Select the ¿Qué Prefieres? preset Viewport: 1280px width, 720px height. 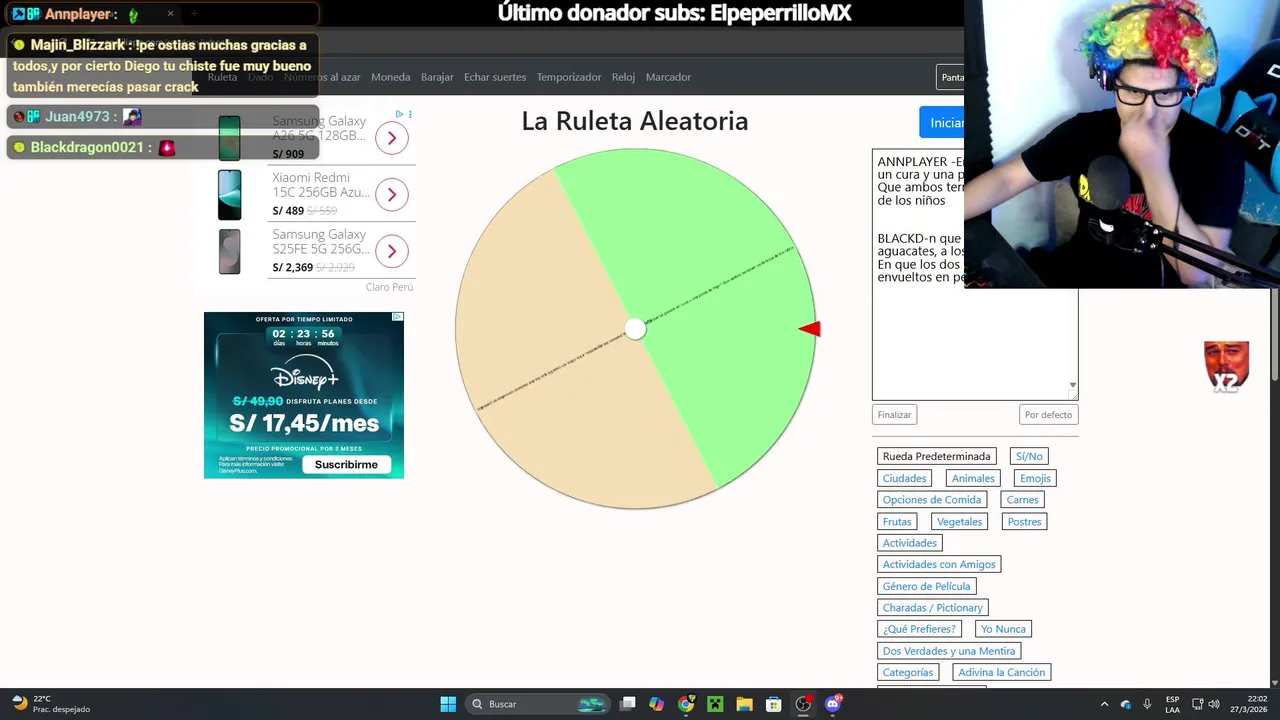point(919,629)
